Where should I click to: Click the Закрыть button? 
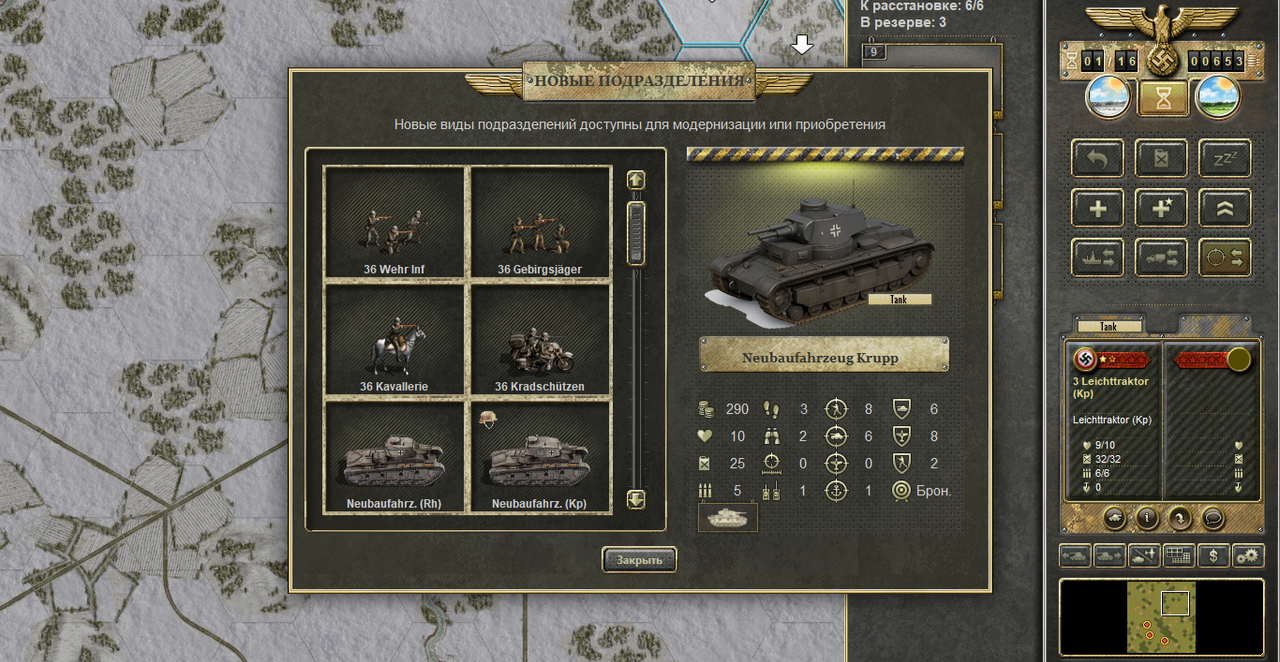click(639, 560)
